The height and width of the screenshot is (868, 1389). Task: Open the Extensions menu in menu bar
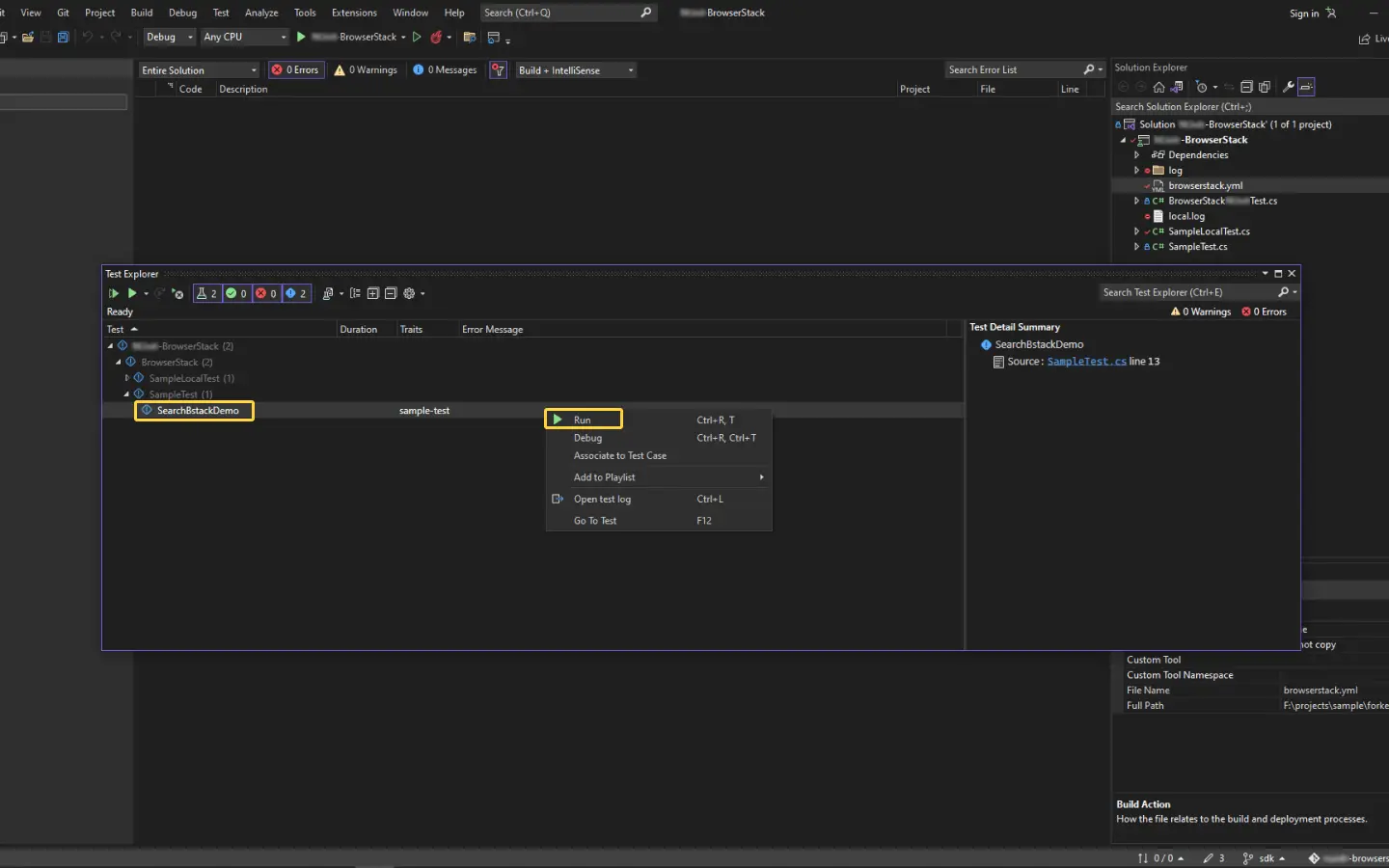pyautogui.click(x=354, y=13)
